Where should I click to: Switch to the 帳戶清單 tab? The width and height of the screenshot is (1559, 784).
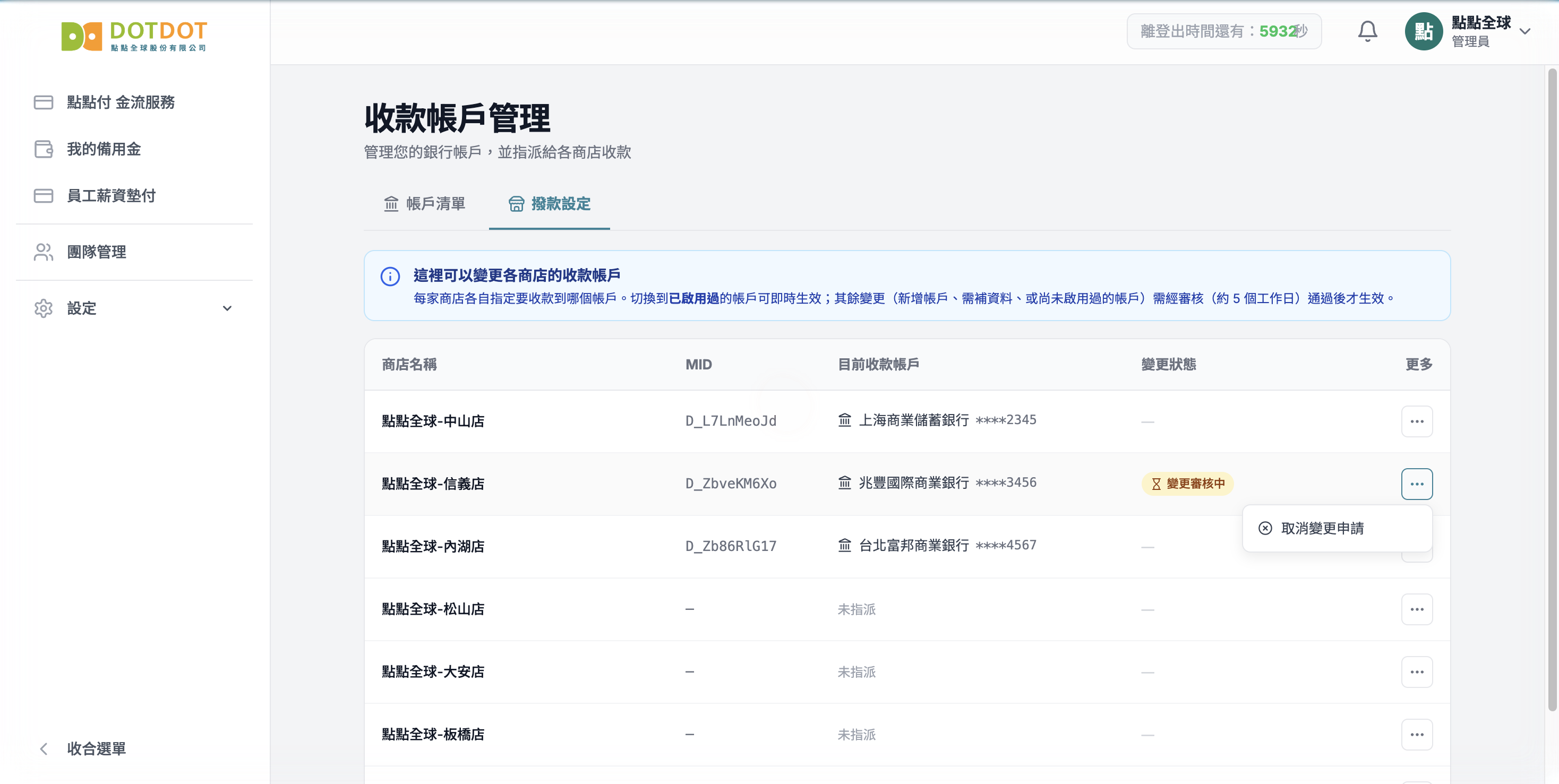coord(424,204)
